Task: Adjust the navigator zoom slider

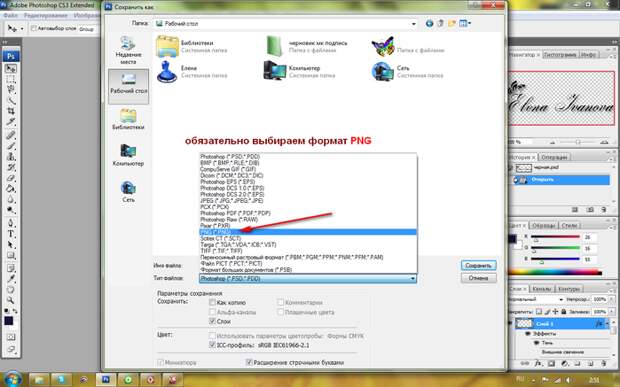Action: [x=578, y=142]
